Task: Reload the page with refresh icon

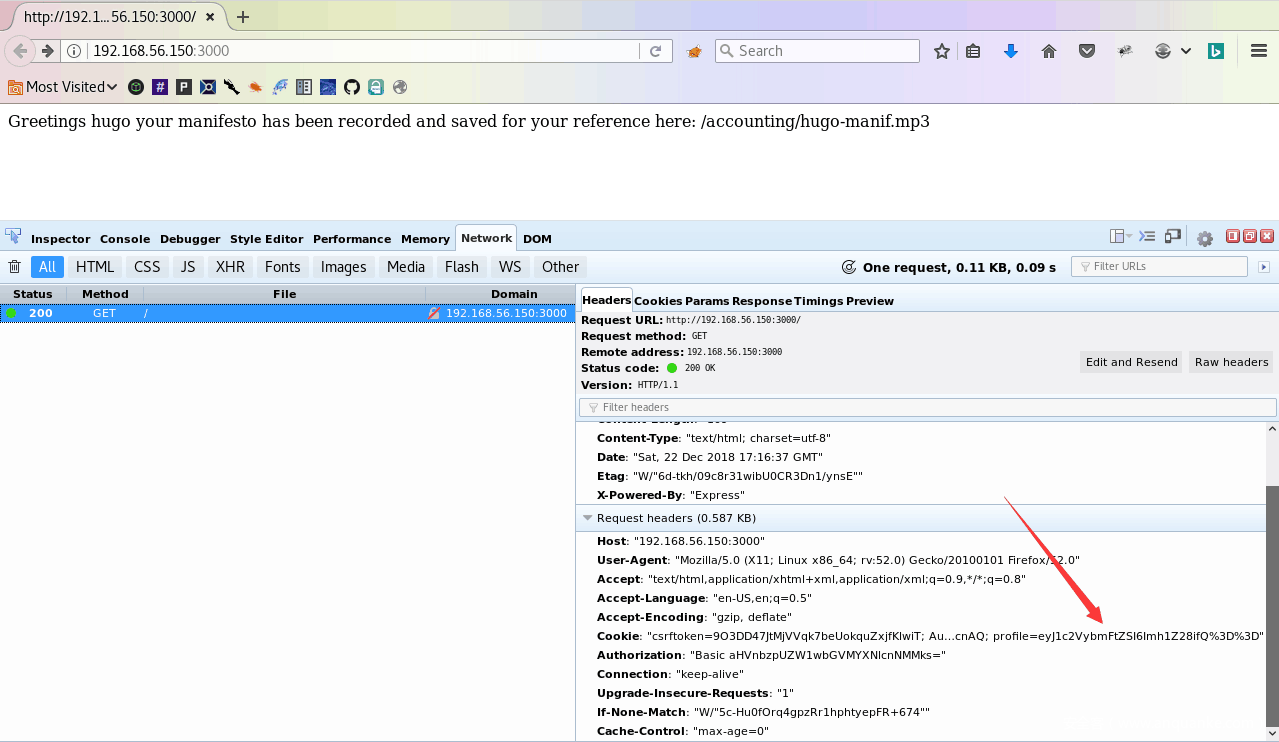Action: click(x=656, y=51)
